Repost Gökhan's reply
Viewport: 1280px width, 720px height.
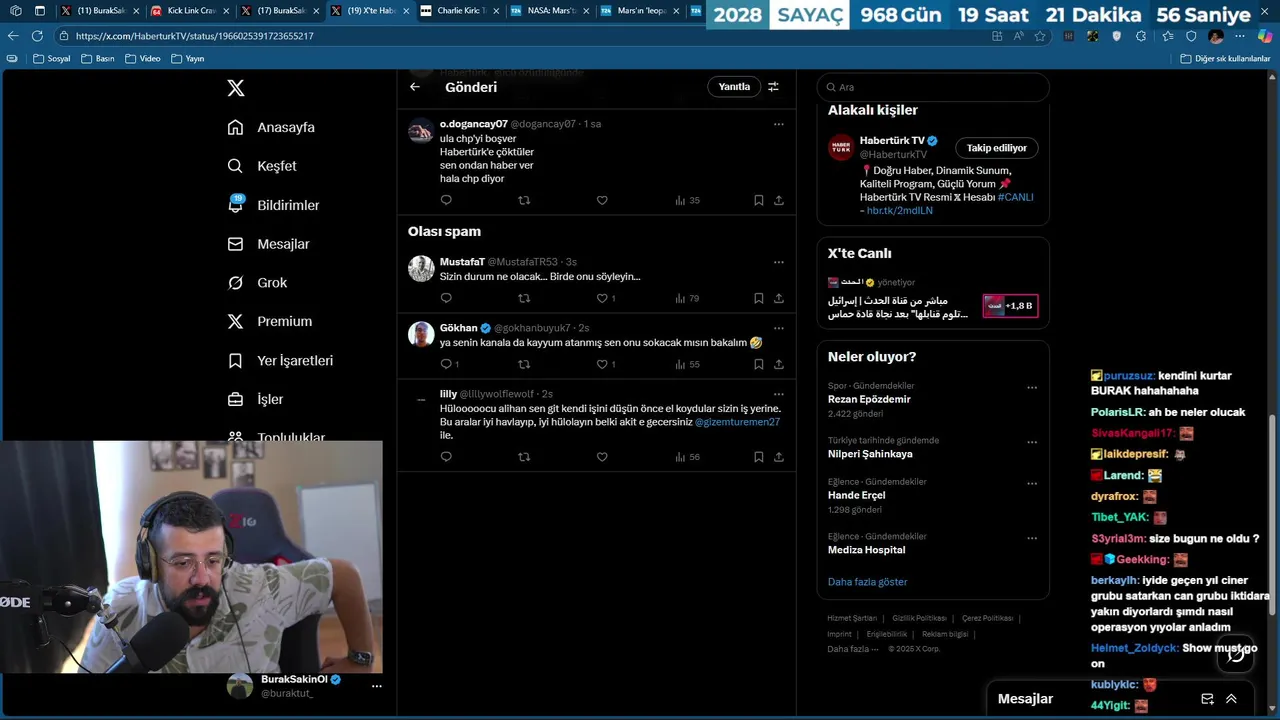coord(524,364)
